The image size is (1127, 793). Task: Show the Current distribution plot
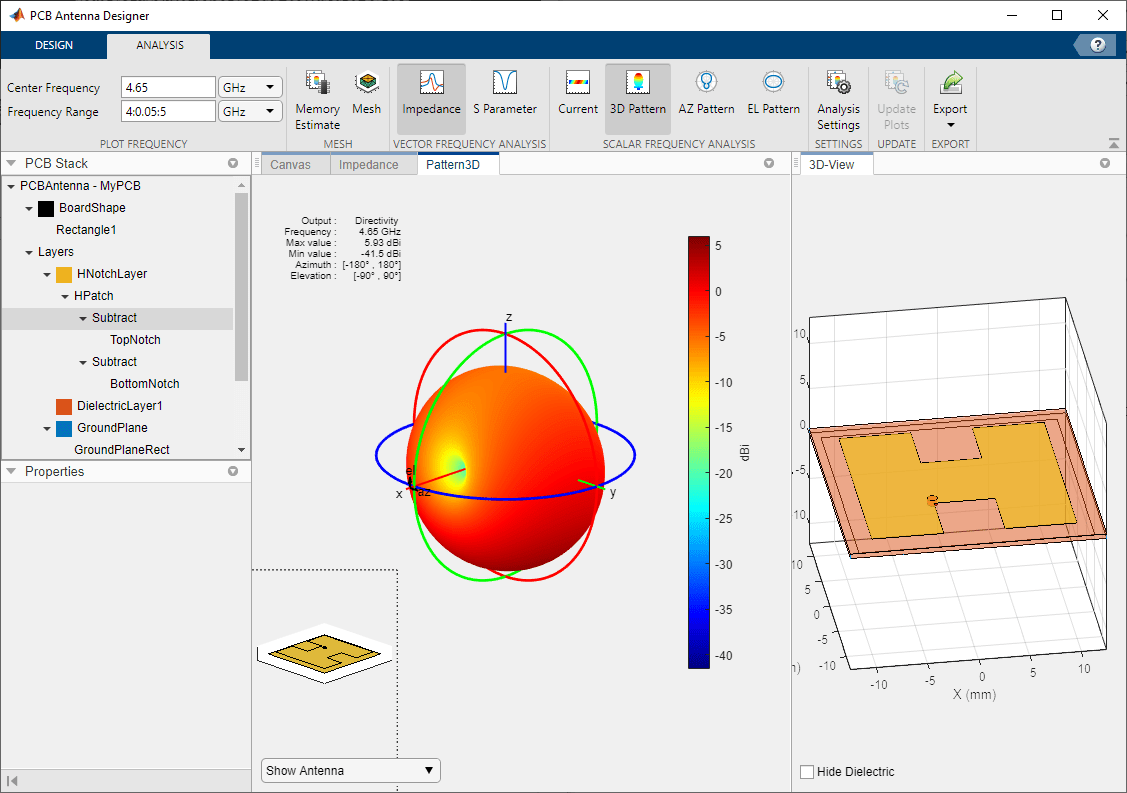[578, 95]
